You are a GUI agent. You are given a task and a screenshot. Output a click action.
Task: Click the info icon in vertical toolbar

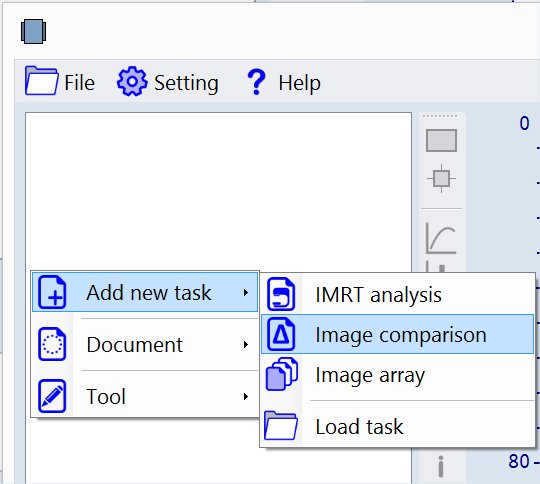(441, 466)
